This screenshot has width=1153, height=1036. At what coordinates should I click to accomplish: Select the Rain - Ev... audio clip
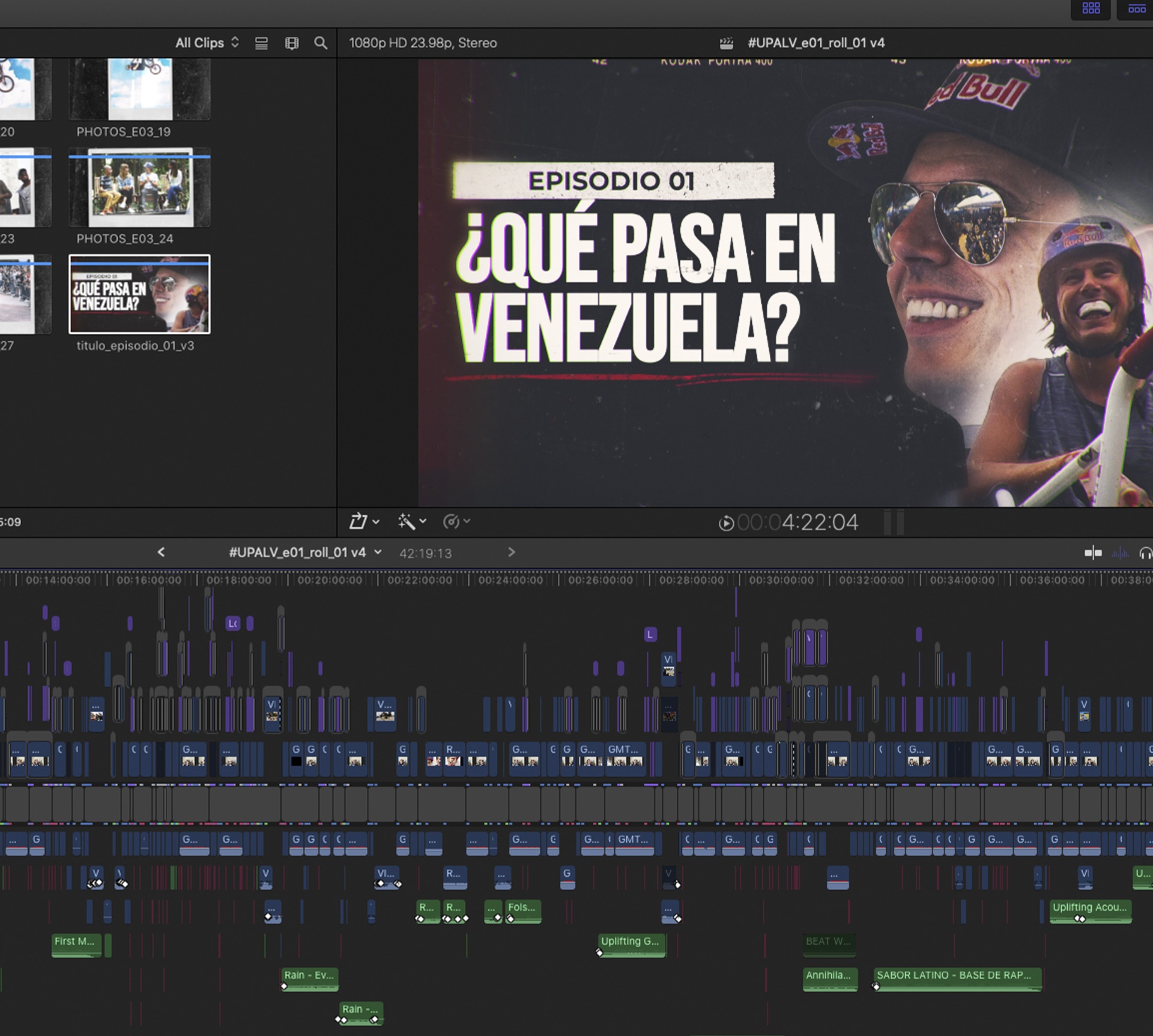(310, 980)
